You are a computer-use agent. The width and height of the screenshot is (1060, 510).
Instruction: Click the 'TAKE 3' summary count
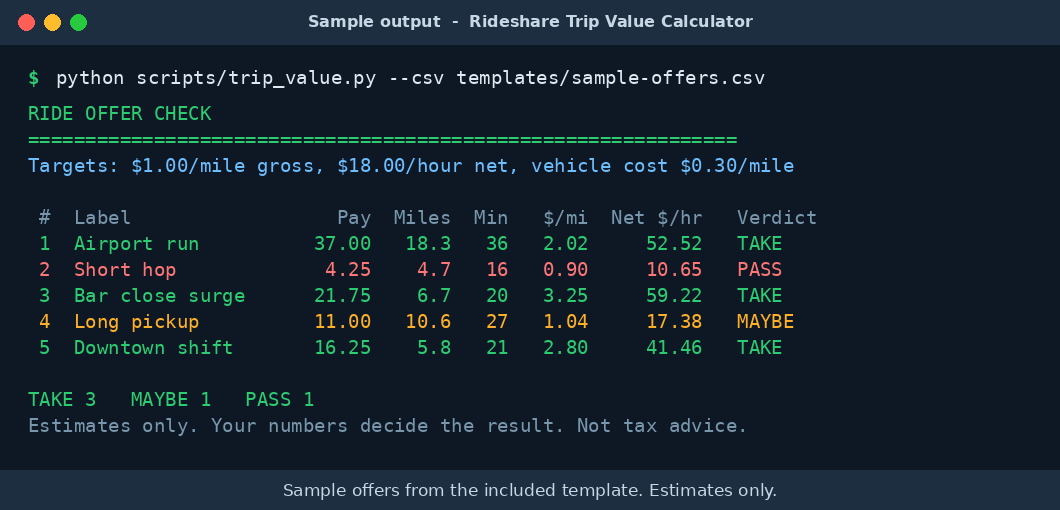click(x=62, y=400)
